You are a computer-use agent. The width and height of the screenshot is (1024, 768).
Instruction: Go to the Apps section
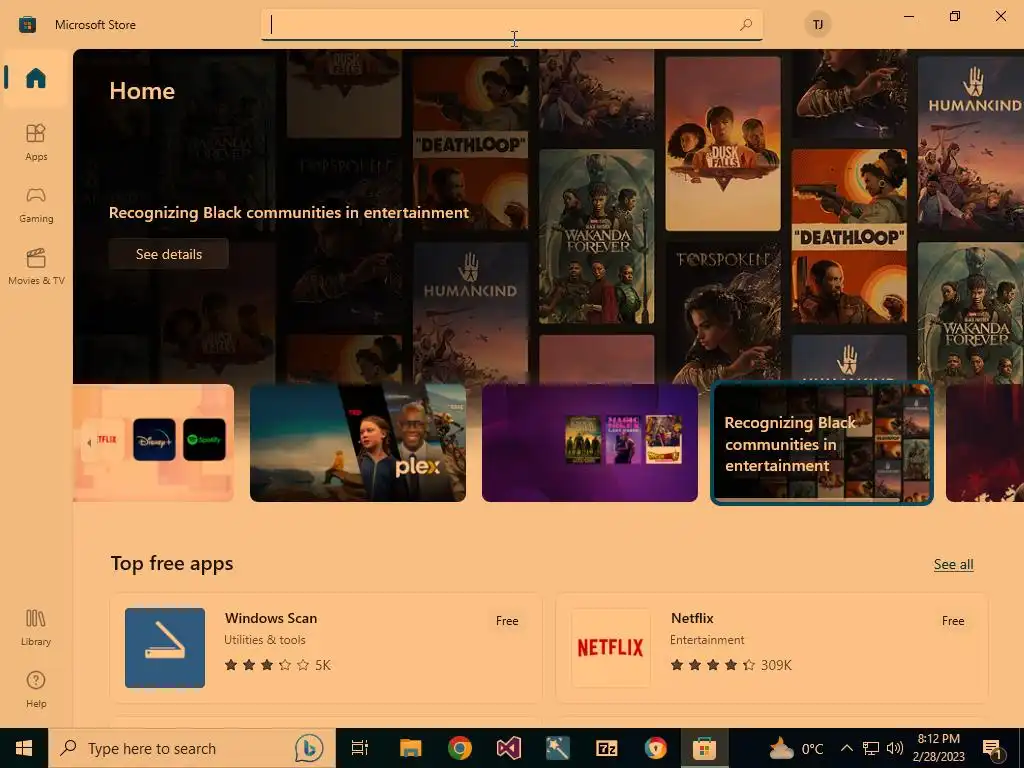36,142
